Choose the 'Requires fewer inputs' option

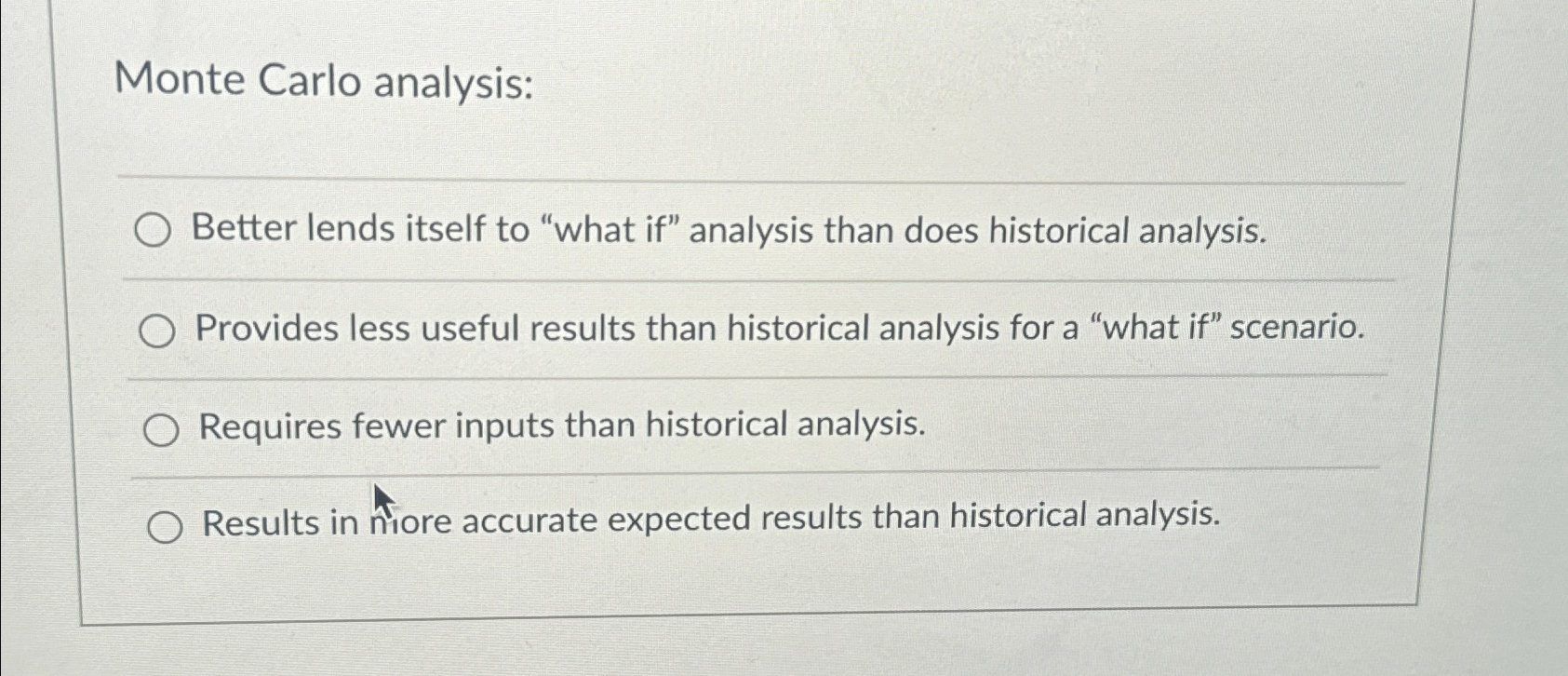[163, 427]
